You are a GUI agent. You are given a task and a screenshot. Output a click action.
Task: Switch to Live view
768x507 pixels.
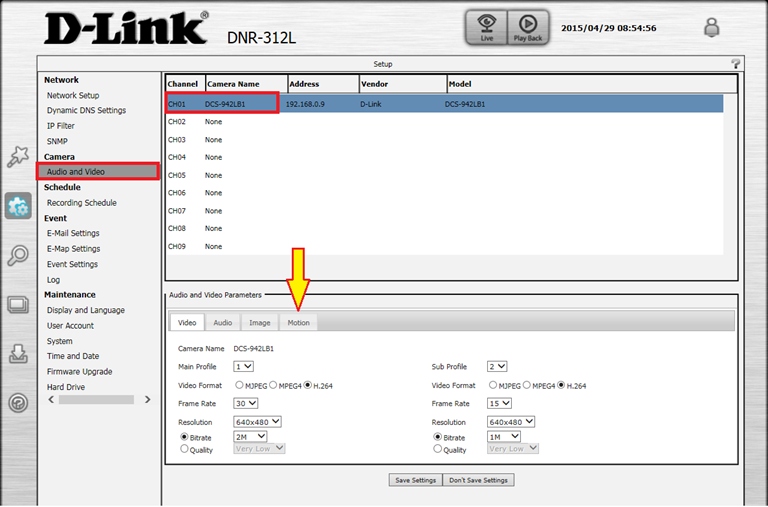pyautogui.click(x=486, y=27)
